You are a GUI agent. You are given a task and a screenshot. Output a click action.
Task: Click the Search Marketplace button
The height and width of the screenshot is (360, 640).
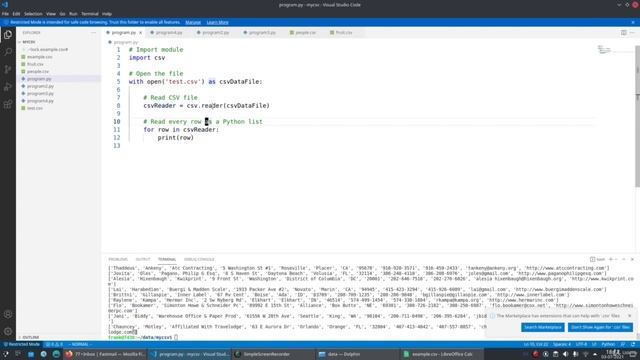543,327
